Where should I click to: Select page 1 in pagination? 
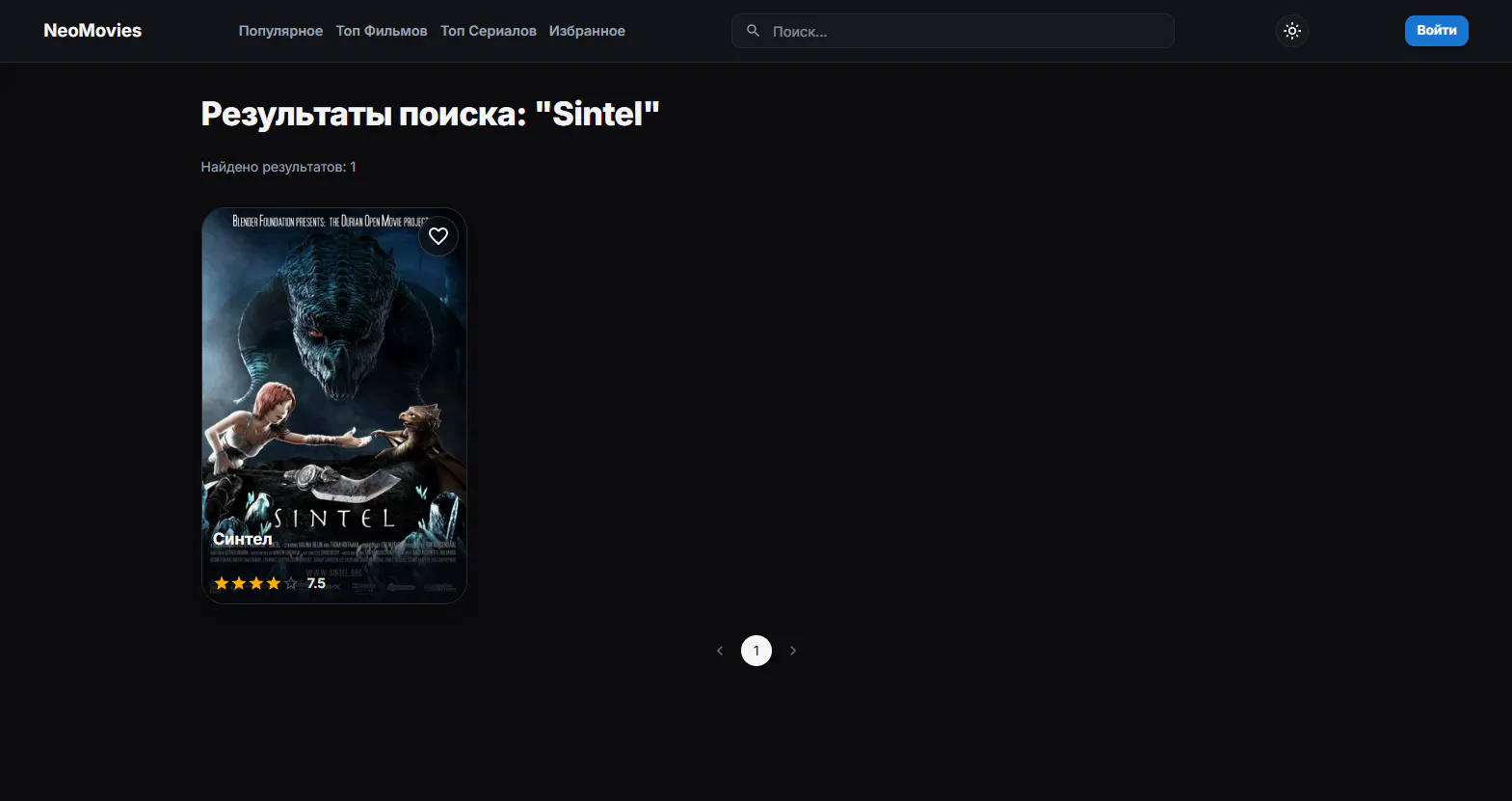(756, 651)
